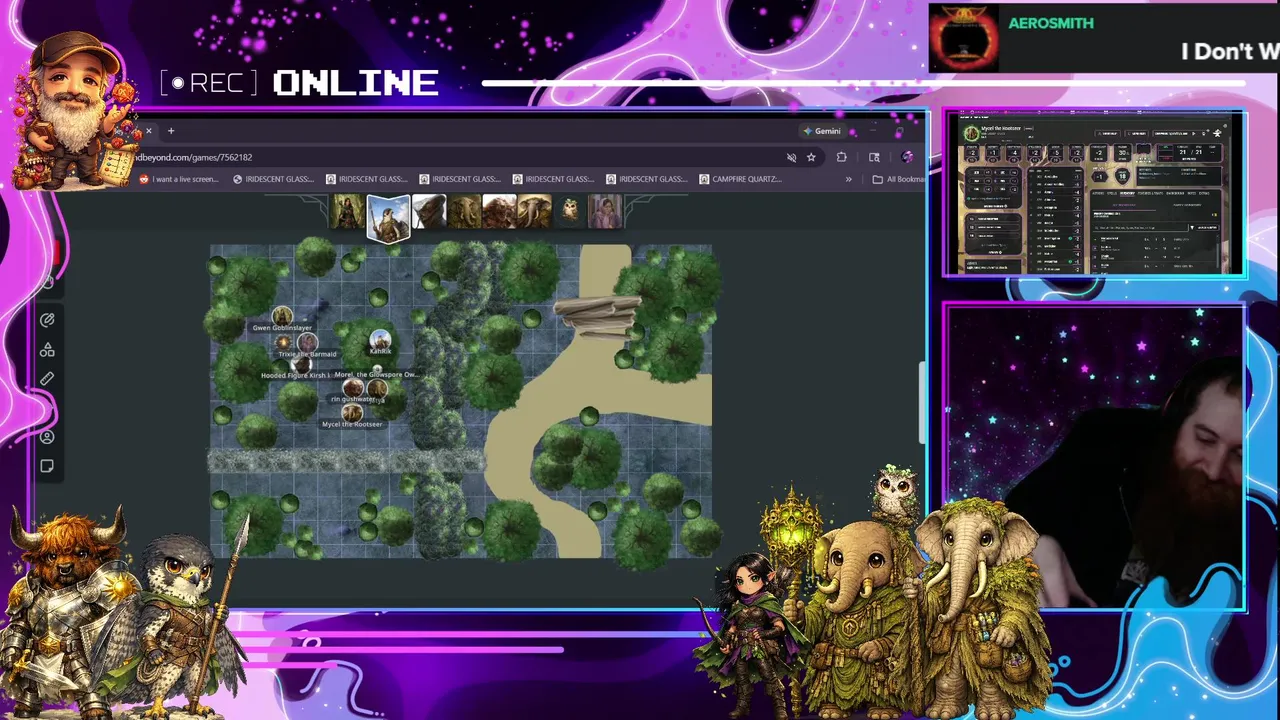Open the tokens person icon in sidebar
This screenshot has width=1280, height=720.
pyautogui.click(x=47, y=437)
